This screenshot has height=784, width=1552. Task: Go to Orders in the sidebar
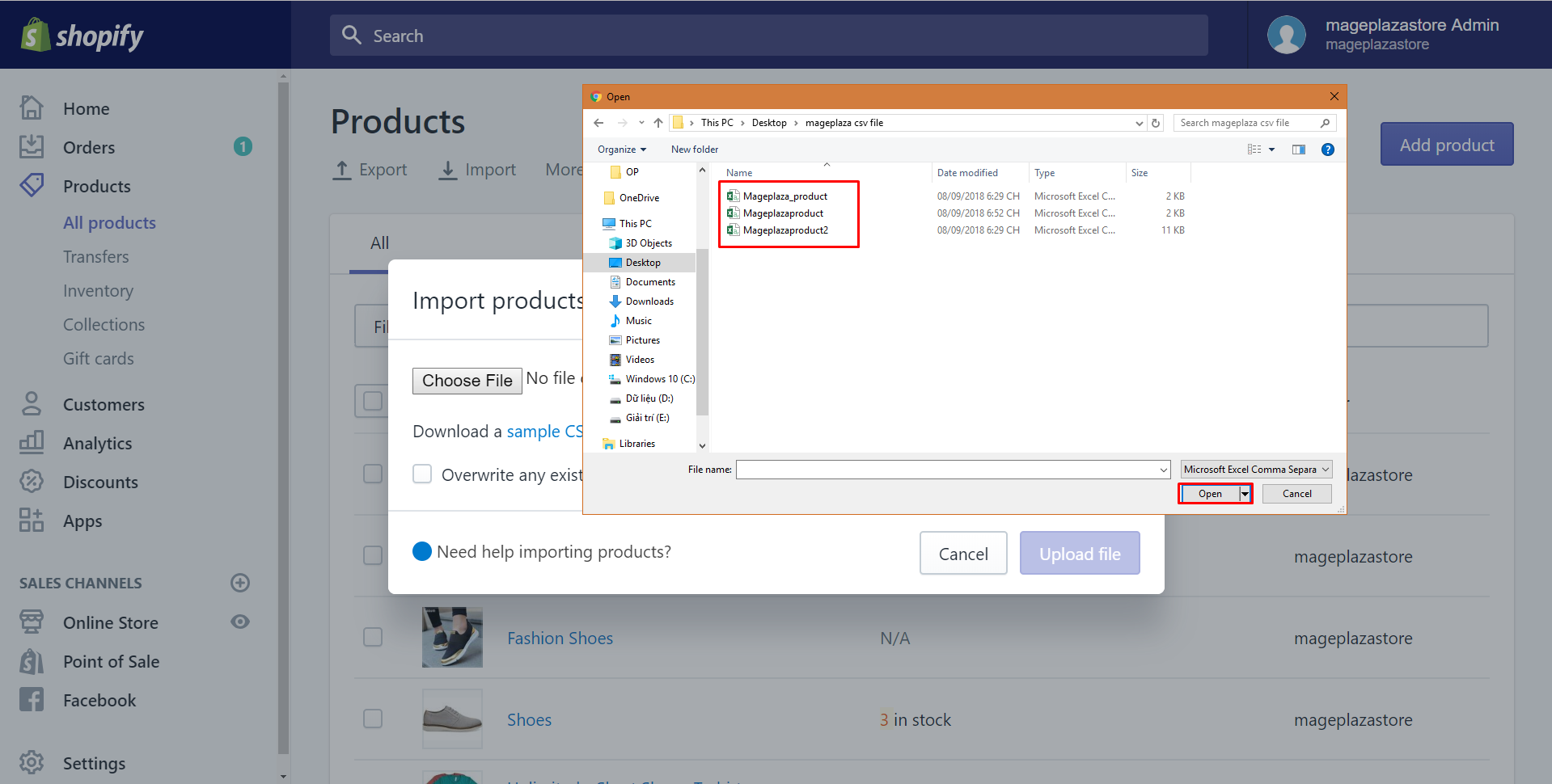pos(89,147)
